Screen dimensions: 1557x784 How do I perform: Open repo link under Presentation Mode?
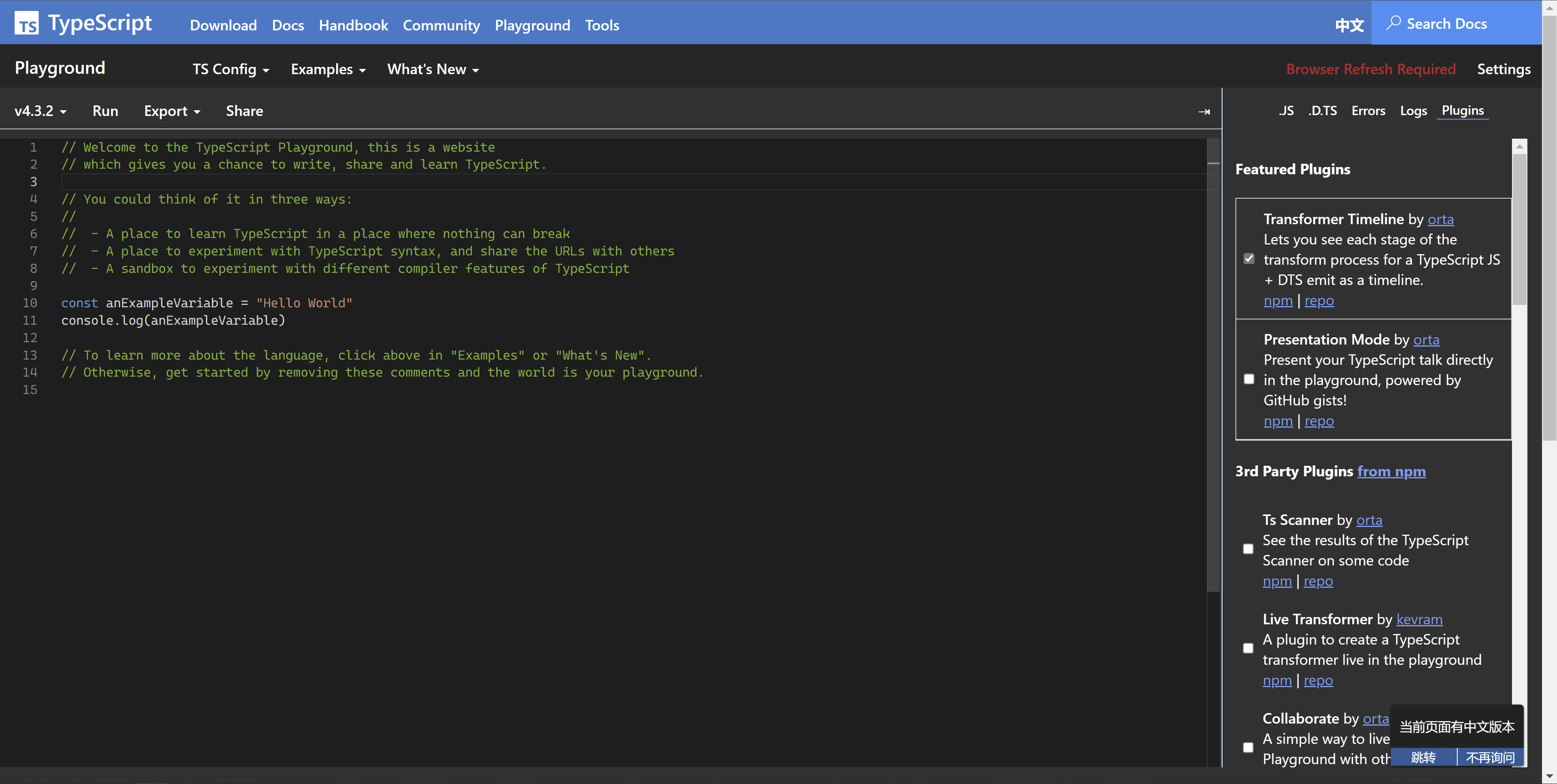click(x=1319, y=421)
